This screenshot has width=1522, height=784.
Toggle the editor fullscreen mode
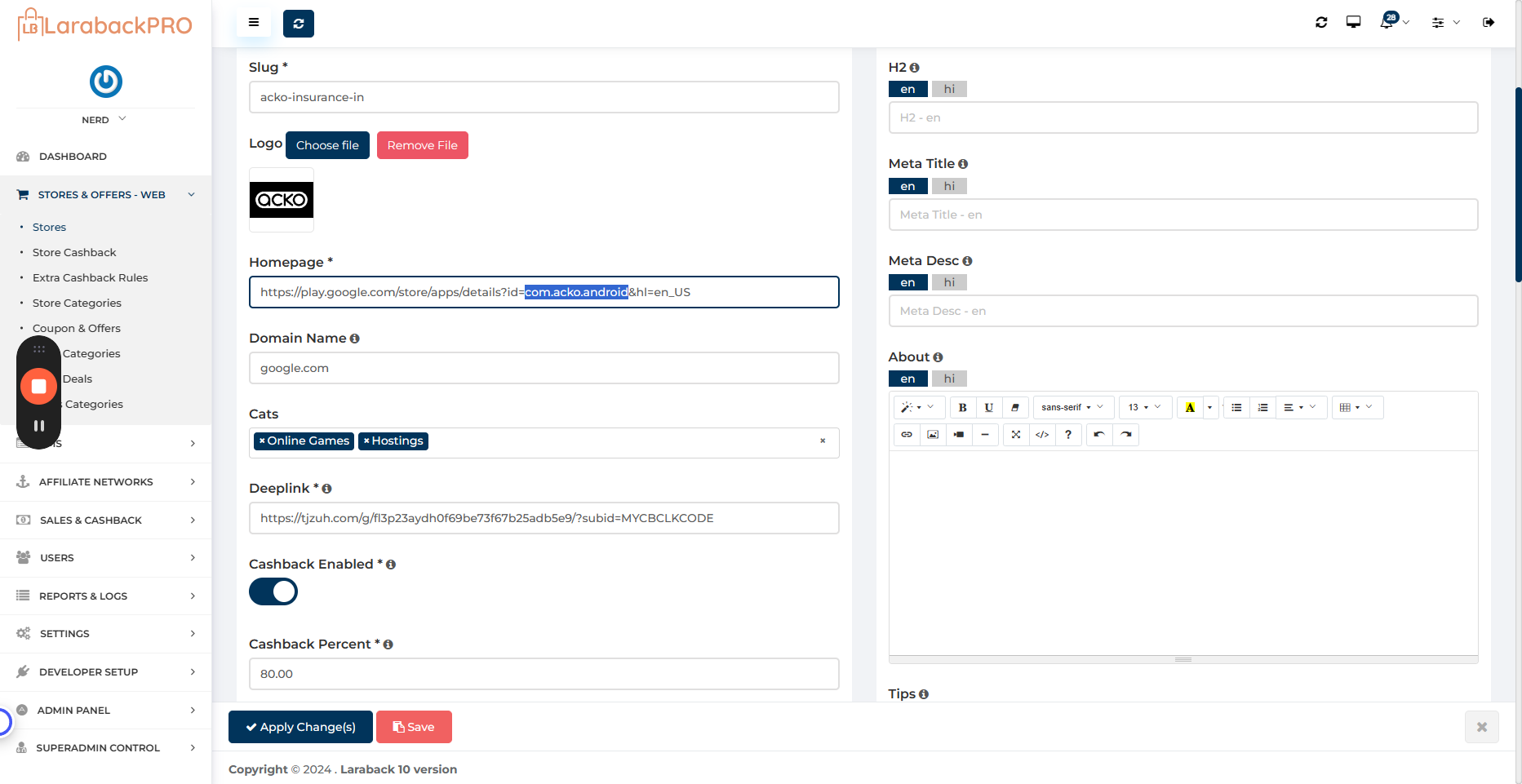1016,434
